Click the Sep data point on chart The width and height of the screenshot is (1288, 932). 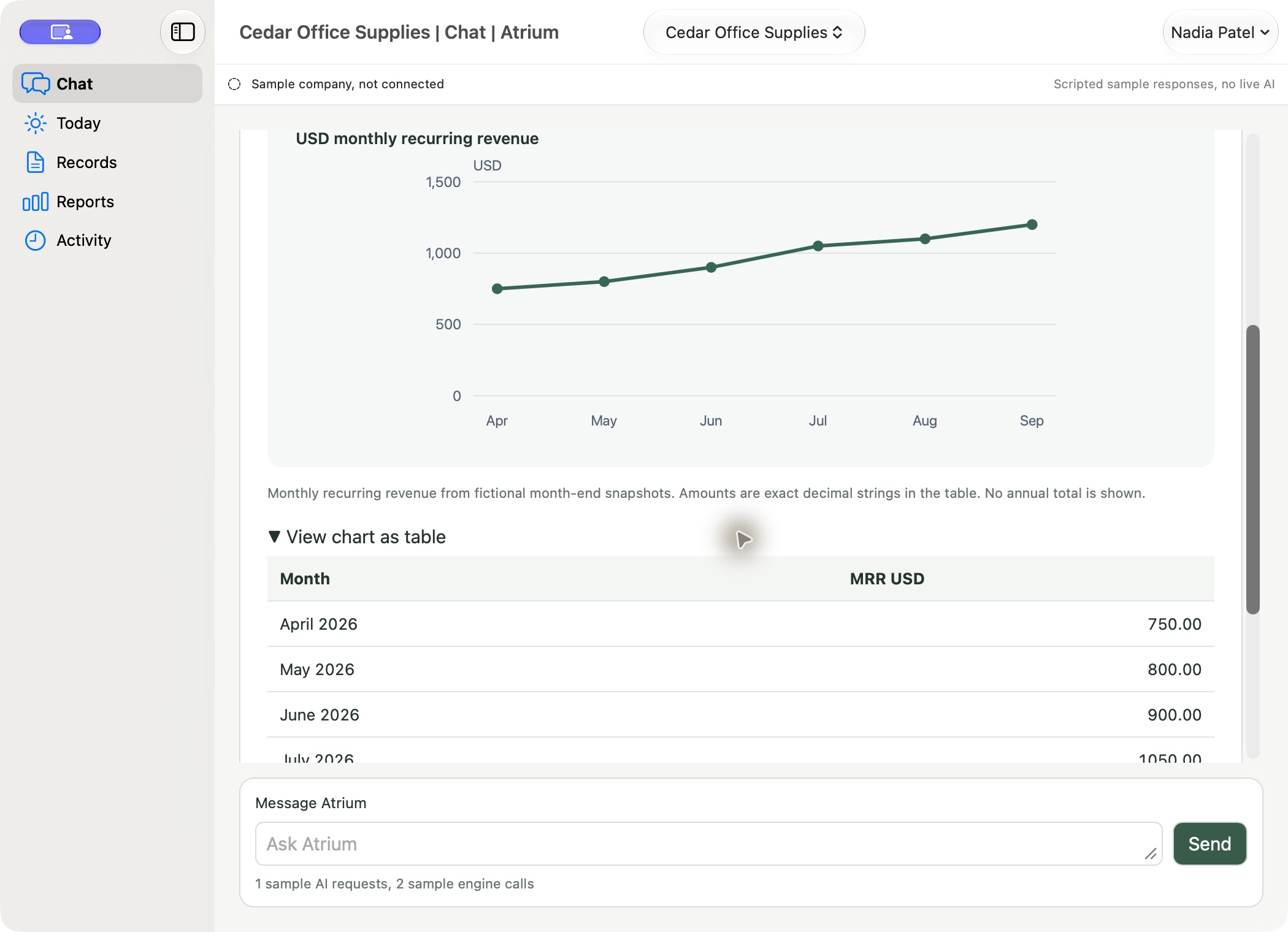click(x=1032, y=224)
